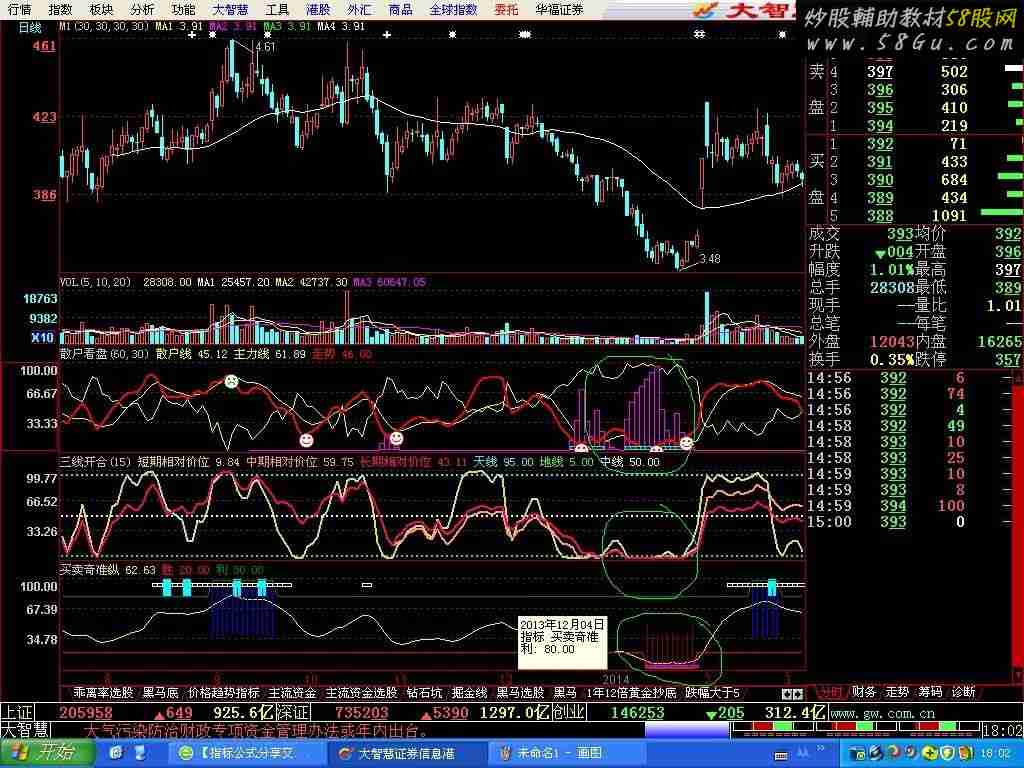Viewport: 1024px width, 768px height.
Task: Select the 乖离率选股 indicator tab
Action: 103,692
